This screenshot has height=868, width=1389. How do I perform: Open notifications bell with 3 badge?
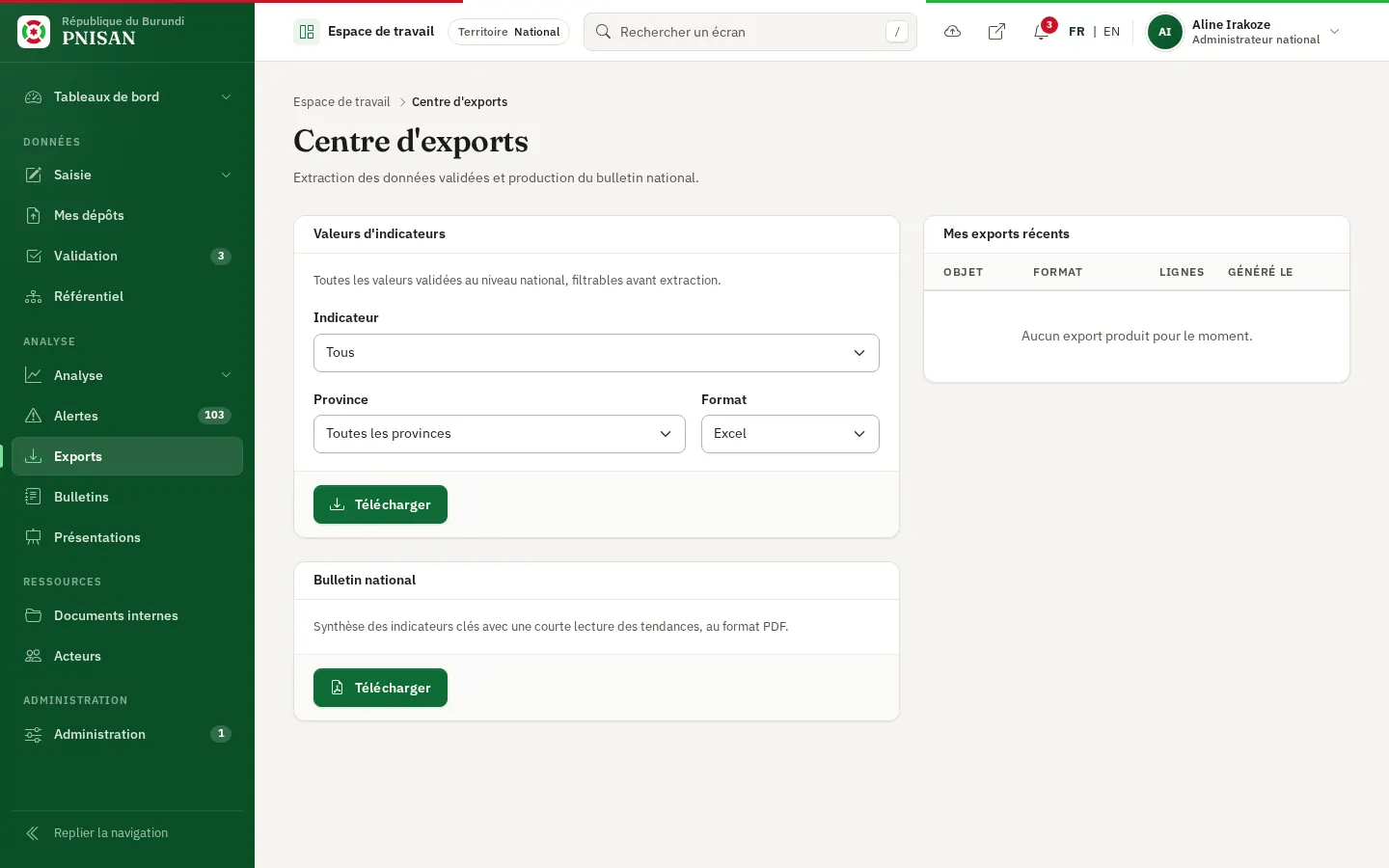[x=1041, y=32]
